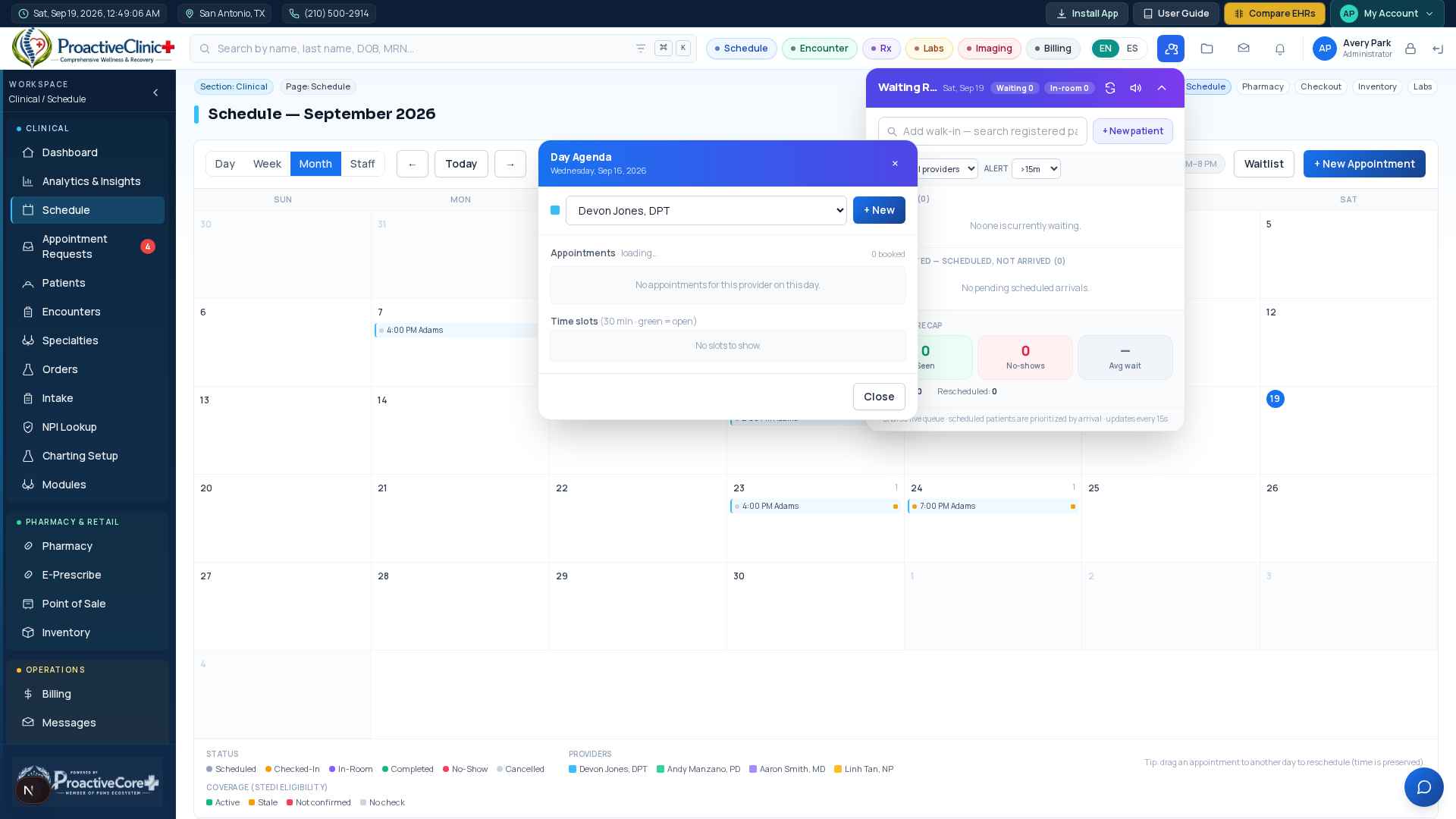Image resolution: width=1456 pixels, height=819 pixels.
Task: Expand the My Account menu
Action: pyautogui.click(x=1387, y=14)
